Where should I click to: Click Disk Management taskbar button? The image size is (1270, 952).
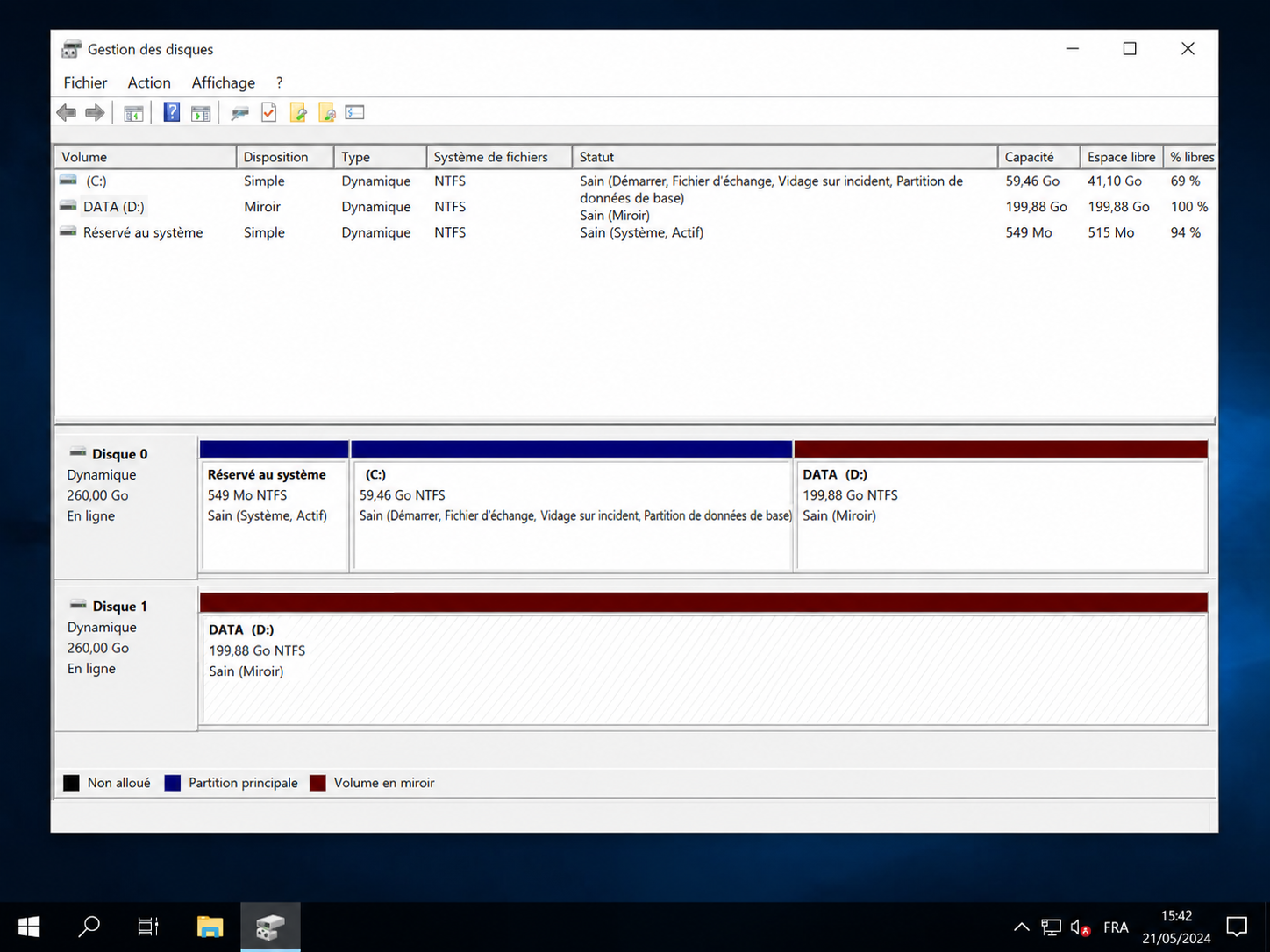(x=270, y=927)
